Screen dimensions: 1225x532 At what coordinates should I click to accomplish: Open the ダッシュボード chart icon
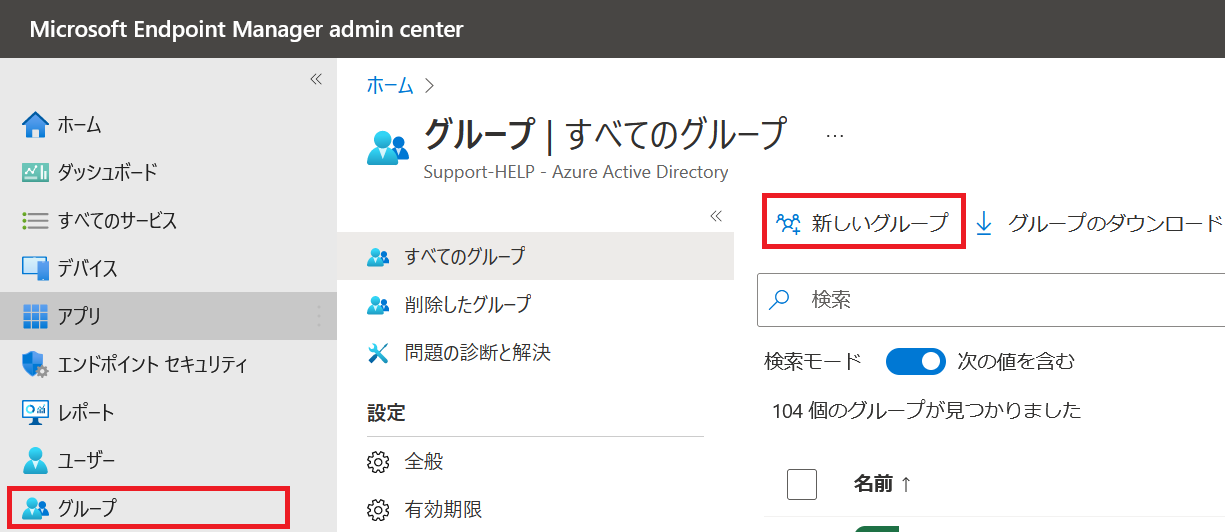click(35, 172)
